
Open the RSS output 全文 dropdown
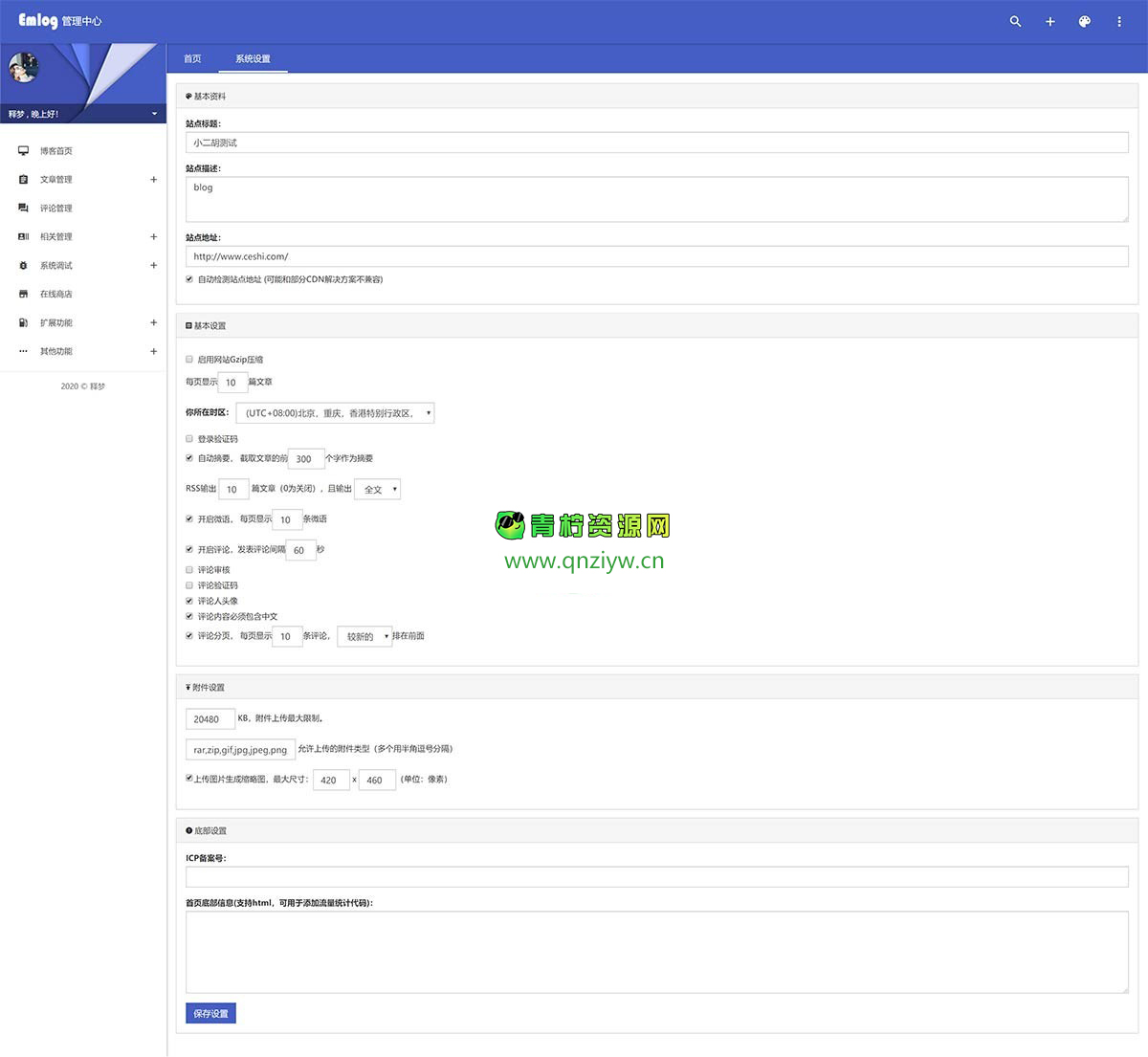coord(377,489)
